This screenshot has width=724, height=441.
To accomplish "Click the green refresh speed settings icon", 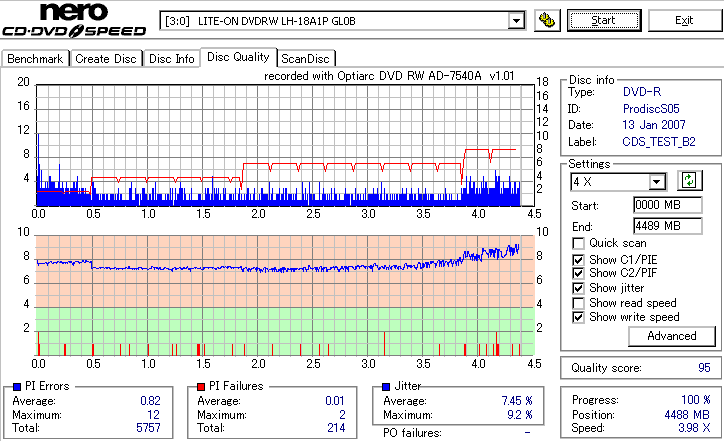I will coord(689,181).
